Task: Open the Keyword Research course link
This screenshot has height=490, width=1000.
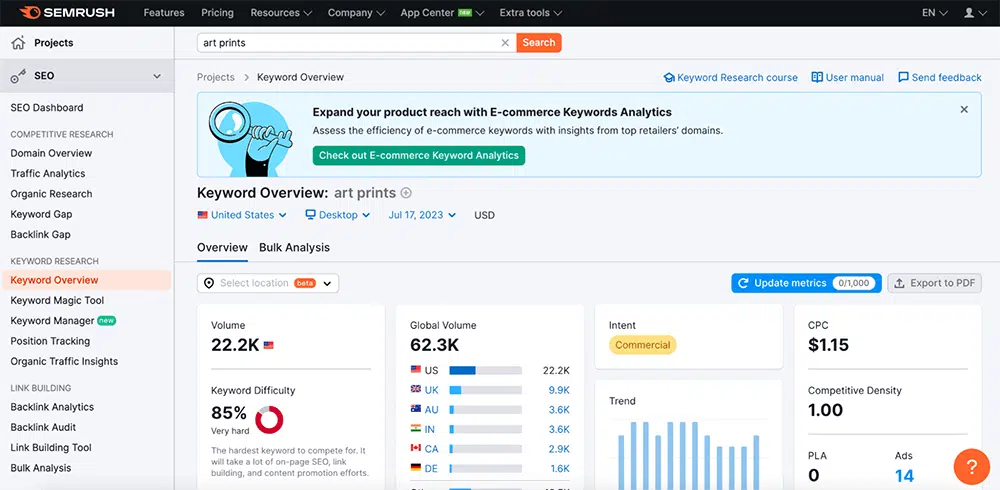Action: [731, 77]
